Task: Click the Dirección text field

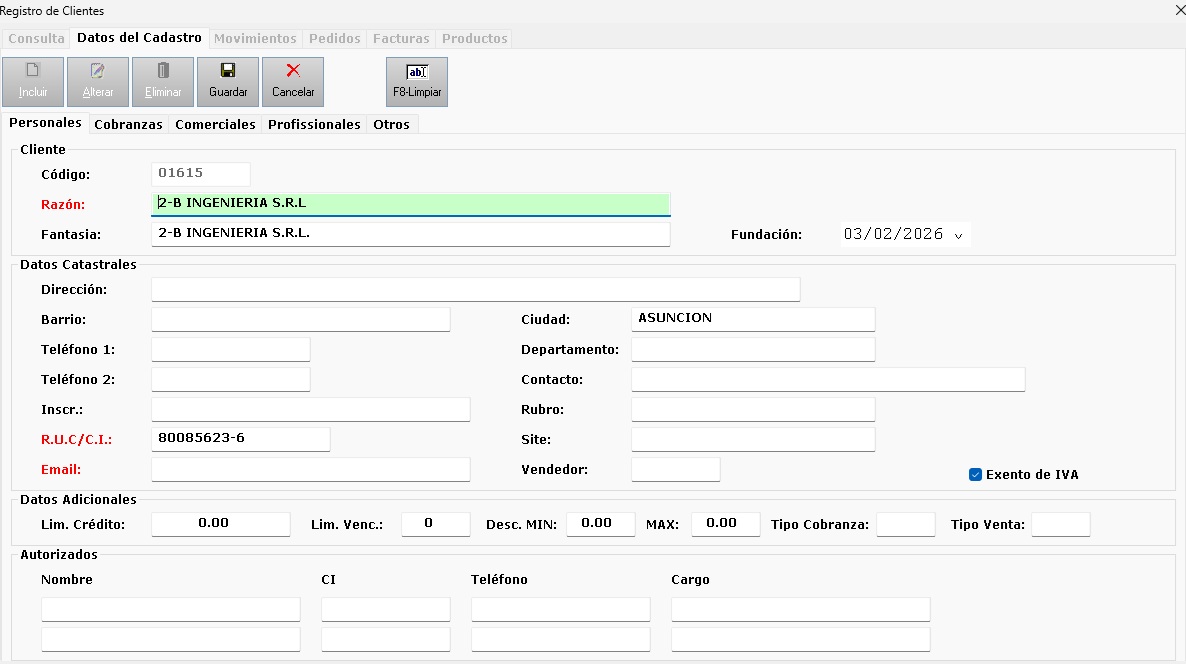Action: [x=475, y=289]
